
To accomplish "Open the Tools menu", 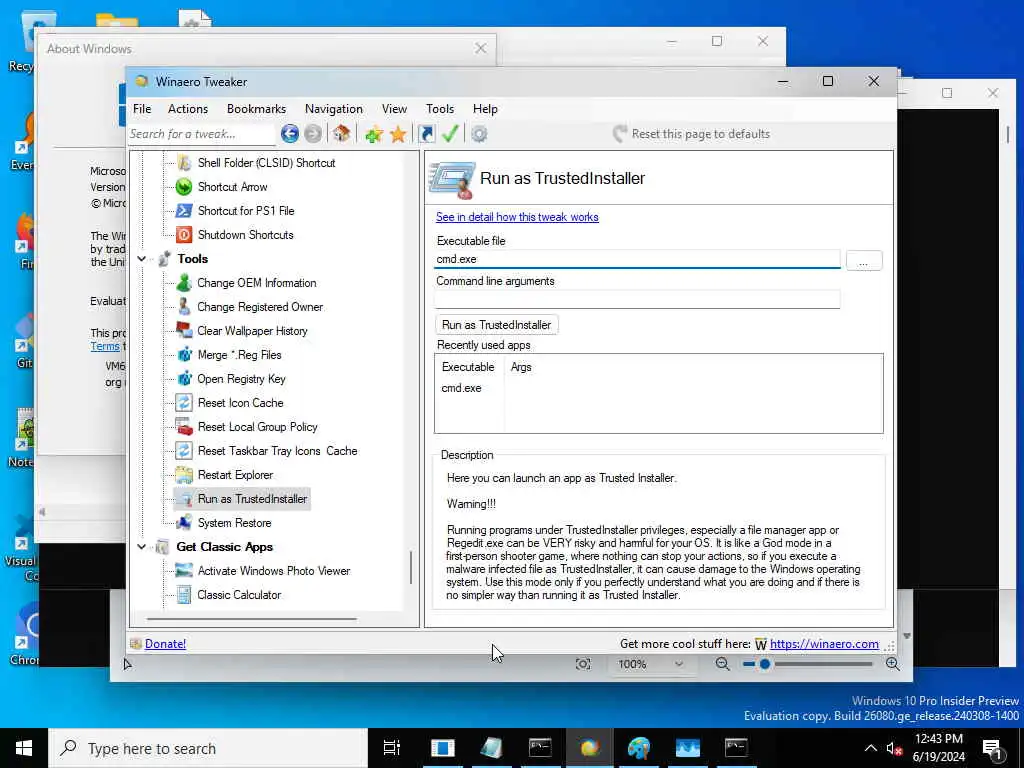I will click(440, 108).
